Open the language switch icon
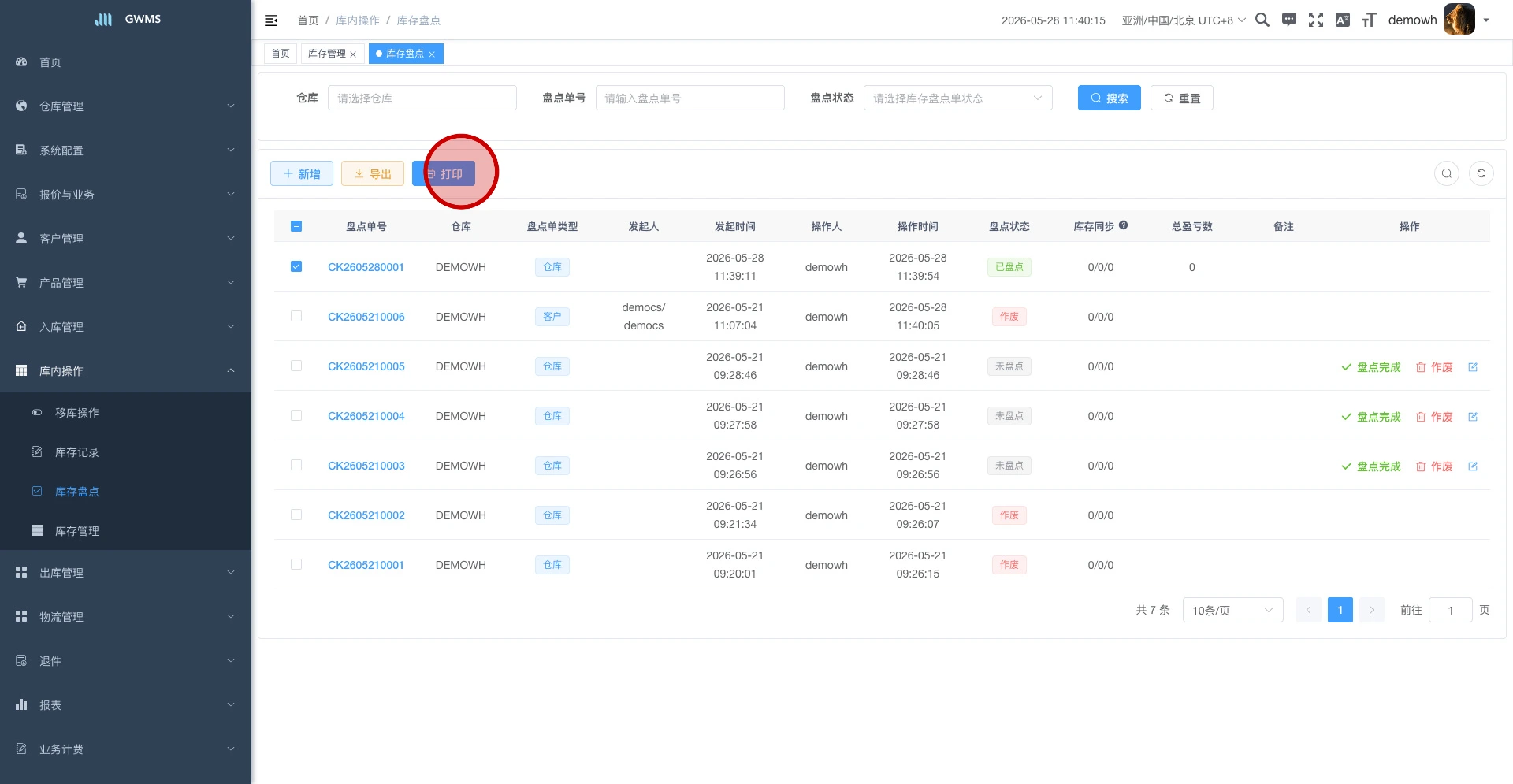The width and height of the screenshot is (1513, 784). pyautogui.click(x=1343, y=20)
